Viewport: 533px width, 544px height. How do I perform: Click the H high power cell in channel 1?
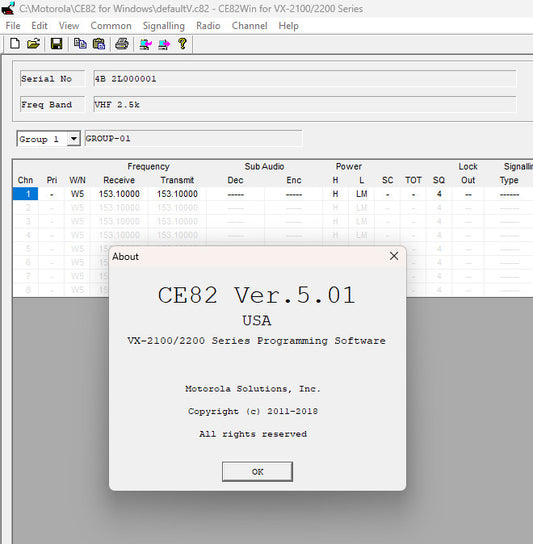tap(335, 194)
